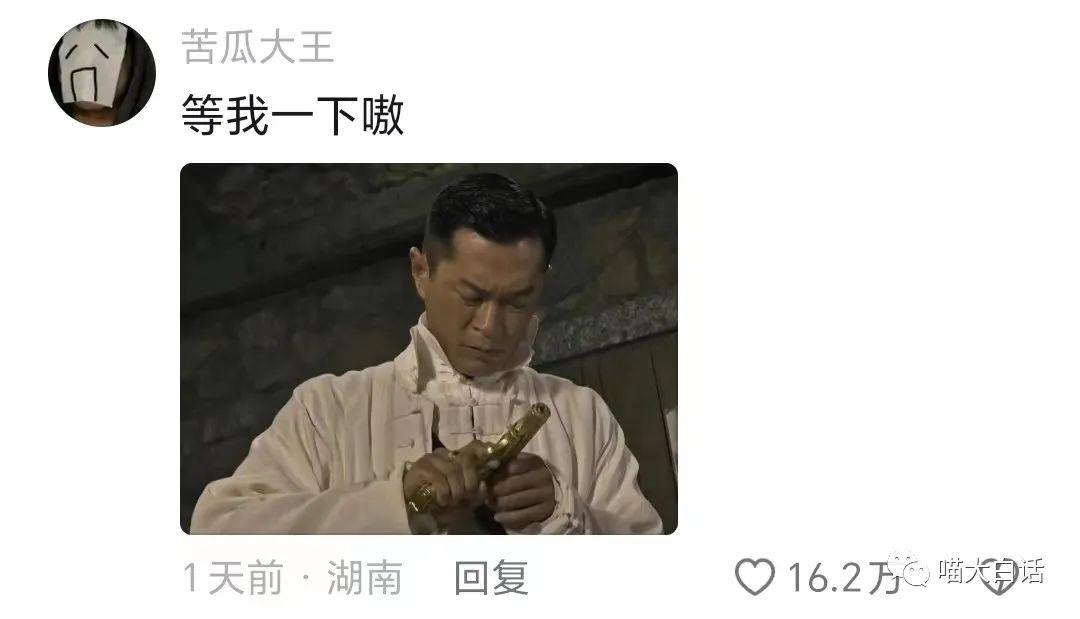This screenshot has width=1080, height=619.
Task: Tap the 16.2万 like count
Action: pyautogui.click(x=844, y=577)
